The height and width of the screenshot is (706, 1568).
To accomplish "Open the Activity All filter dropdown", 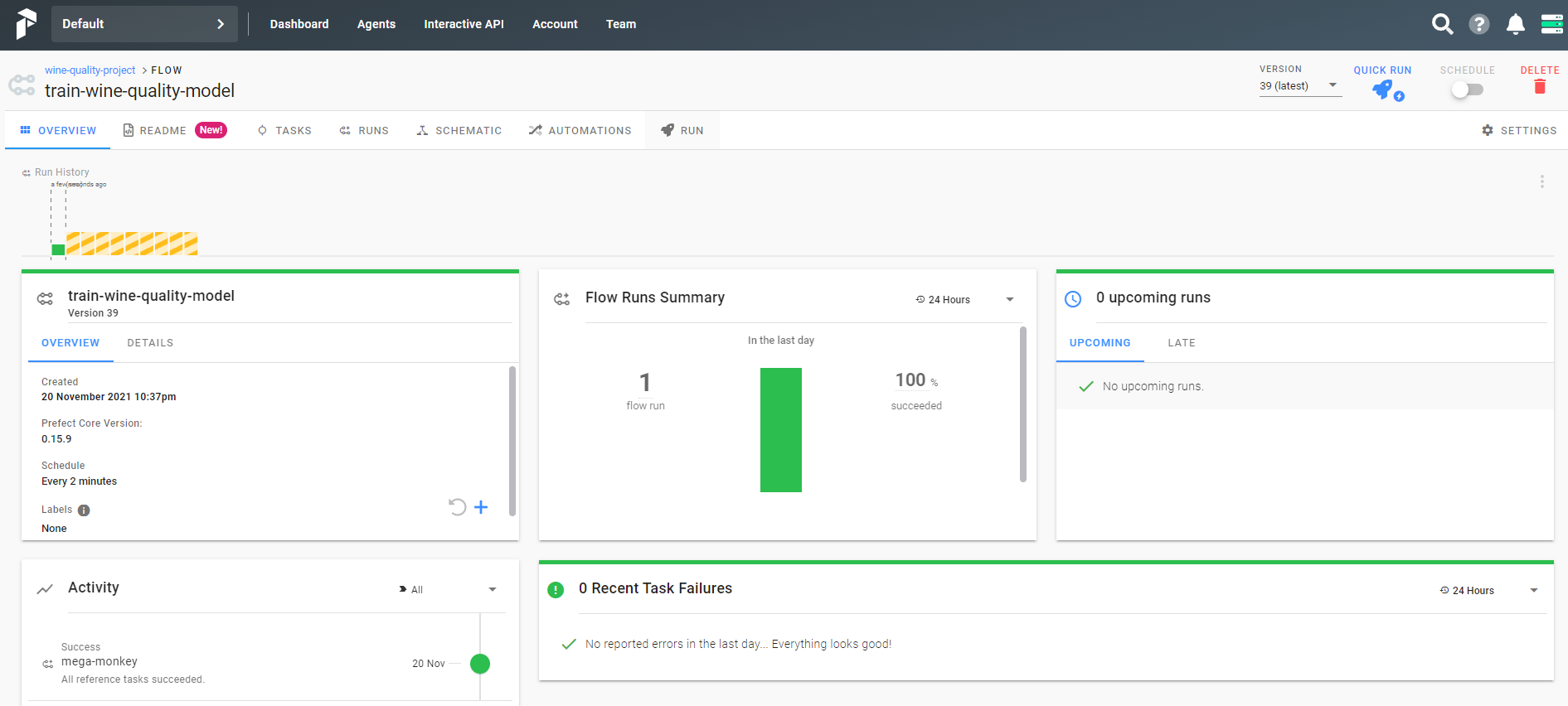I will pyautogui.click(x=448, y=590).
